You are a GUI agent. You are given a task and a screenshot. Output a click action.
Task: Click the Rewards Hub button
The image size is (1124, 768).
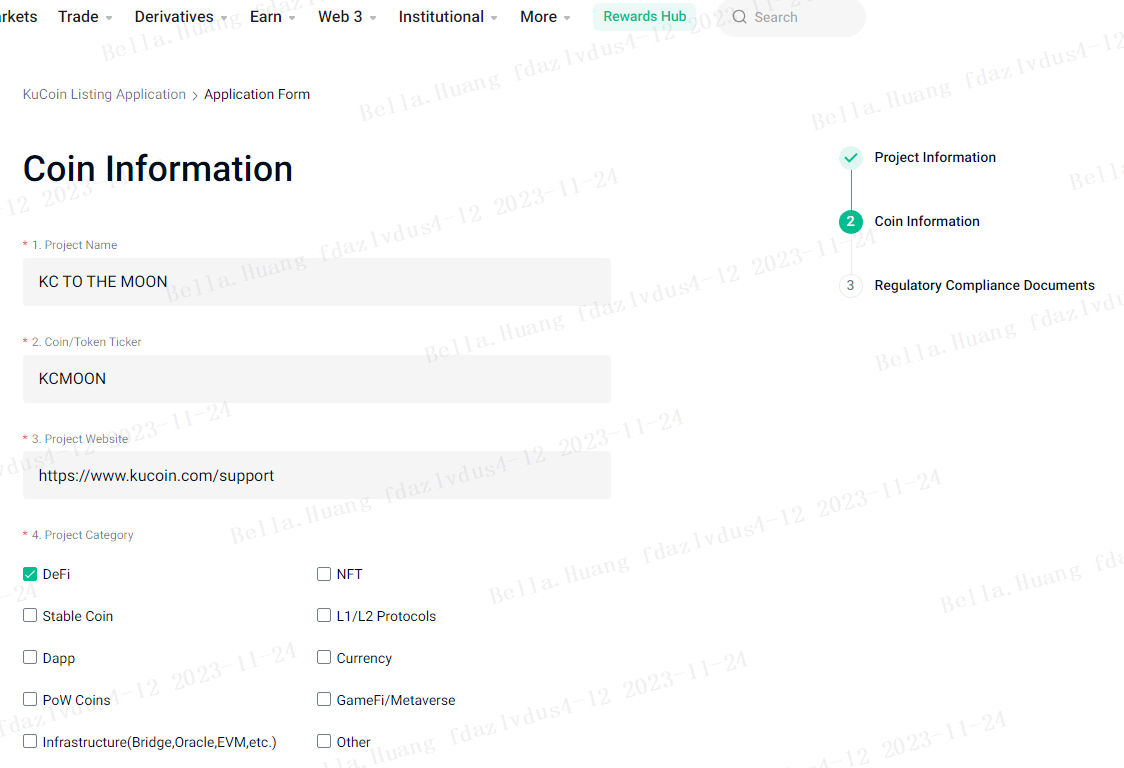coord(644,16)
